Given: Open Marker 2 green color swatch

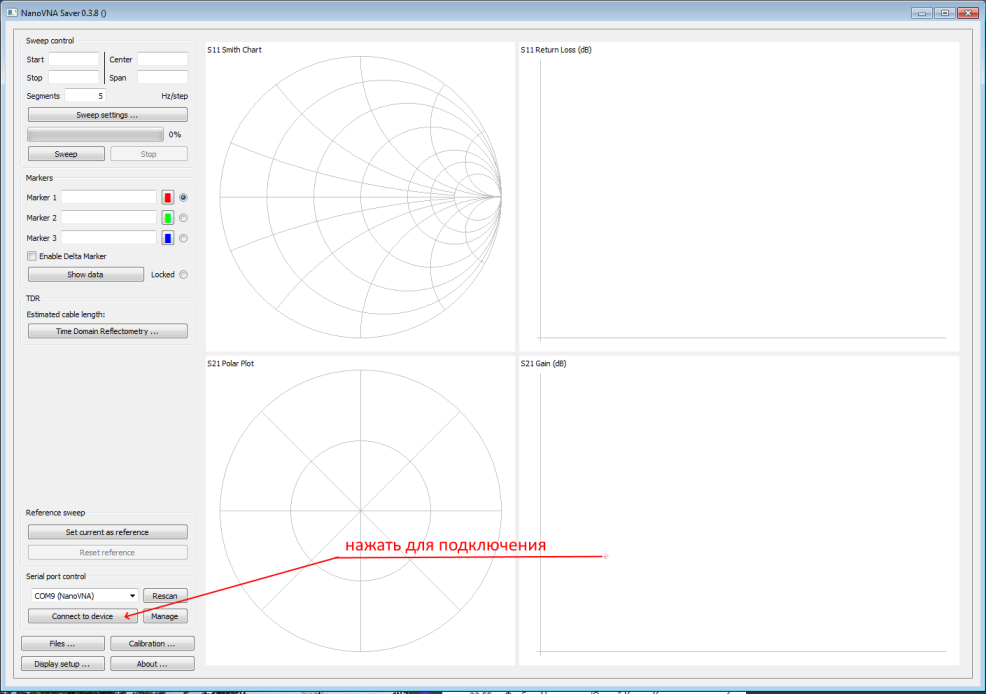Looking at the screenshot, I should tap(168, 218).
